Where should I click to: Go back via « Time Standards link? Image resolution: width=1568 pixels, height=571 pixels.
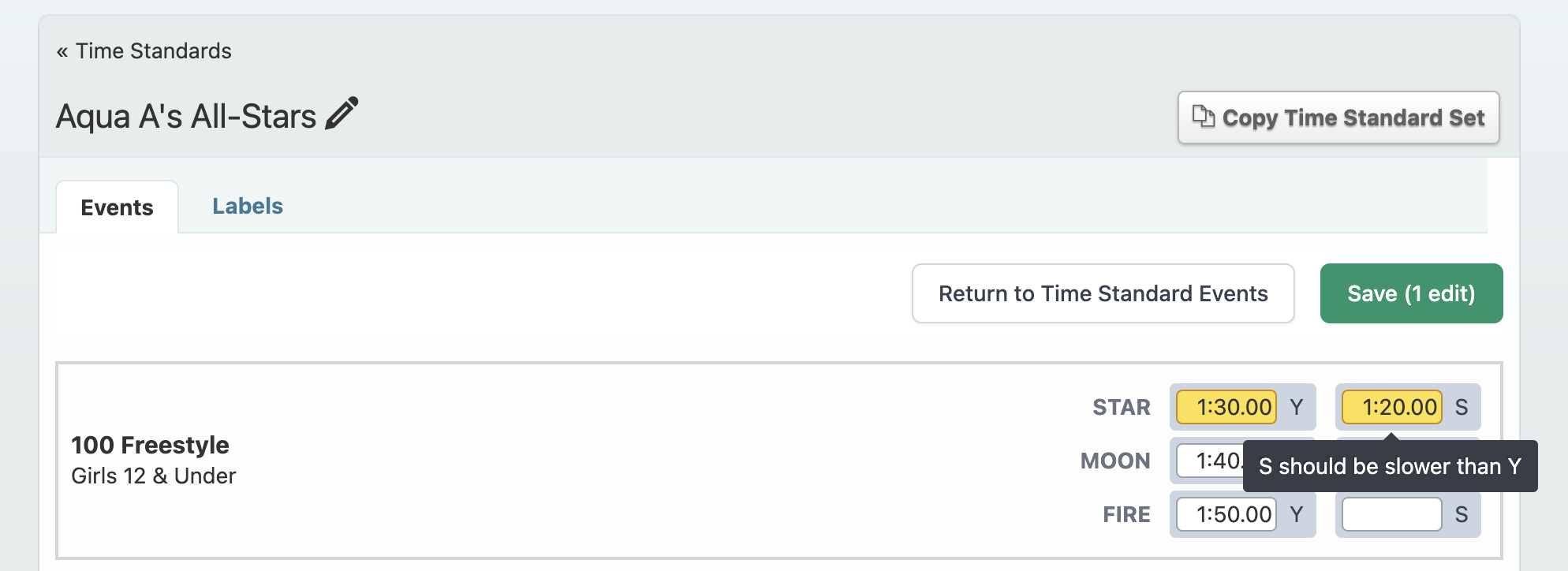tap(144, 51)
